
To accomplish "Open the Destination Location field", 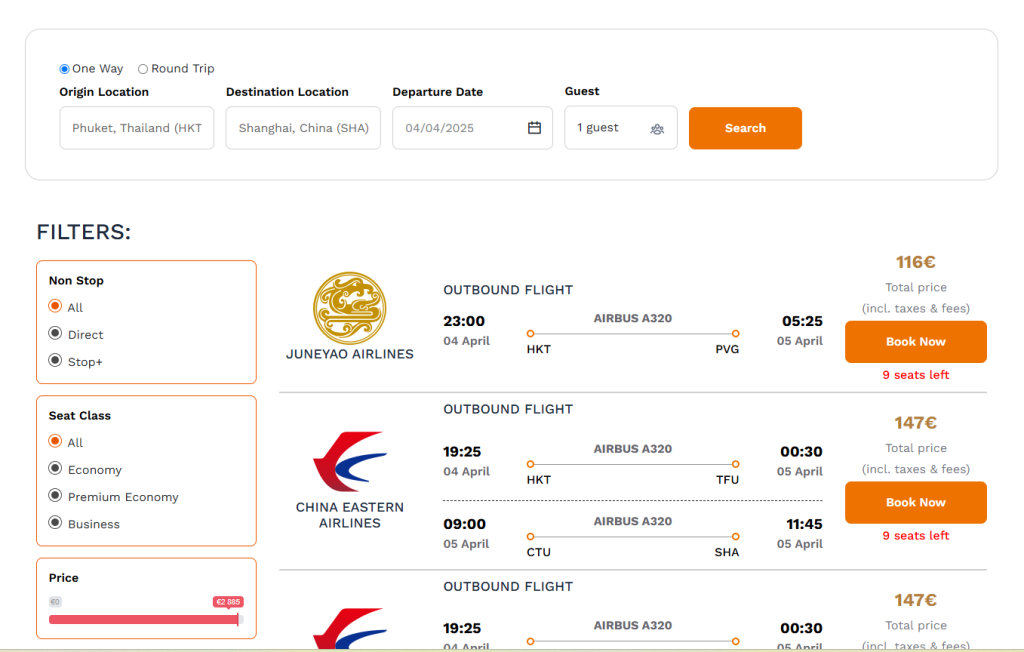I will click(x=303, y=128).
